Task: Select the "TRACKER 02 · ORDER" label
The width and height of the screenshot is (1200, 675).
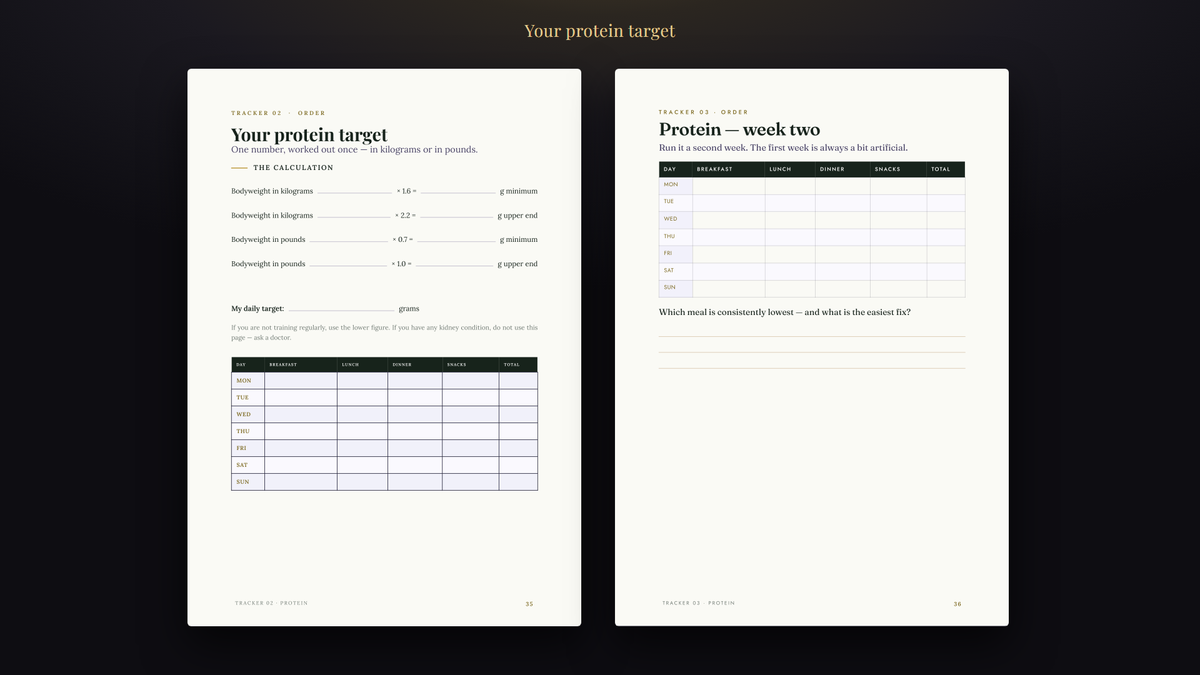Action: click(x=278, y=113)
